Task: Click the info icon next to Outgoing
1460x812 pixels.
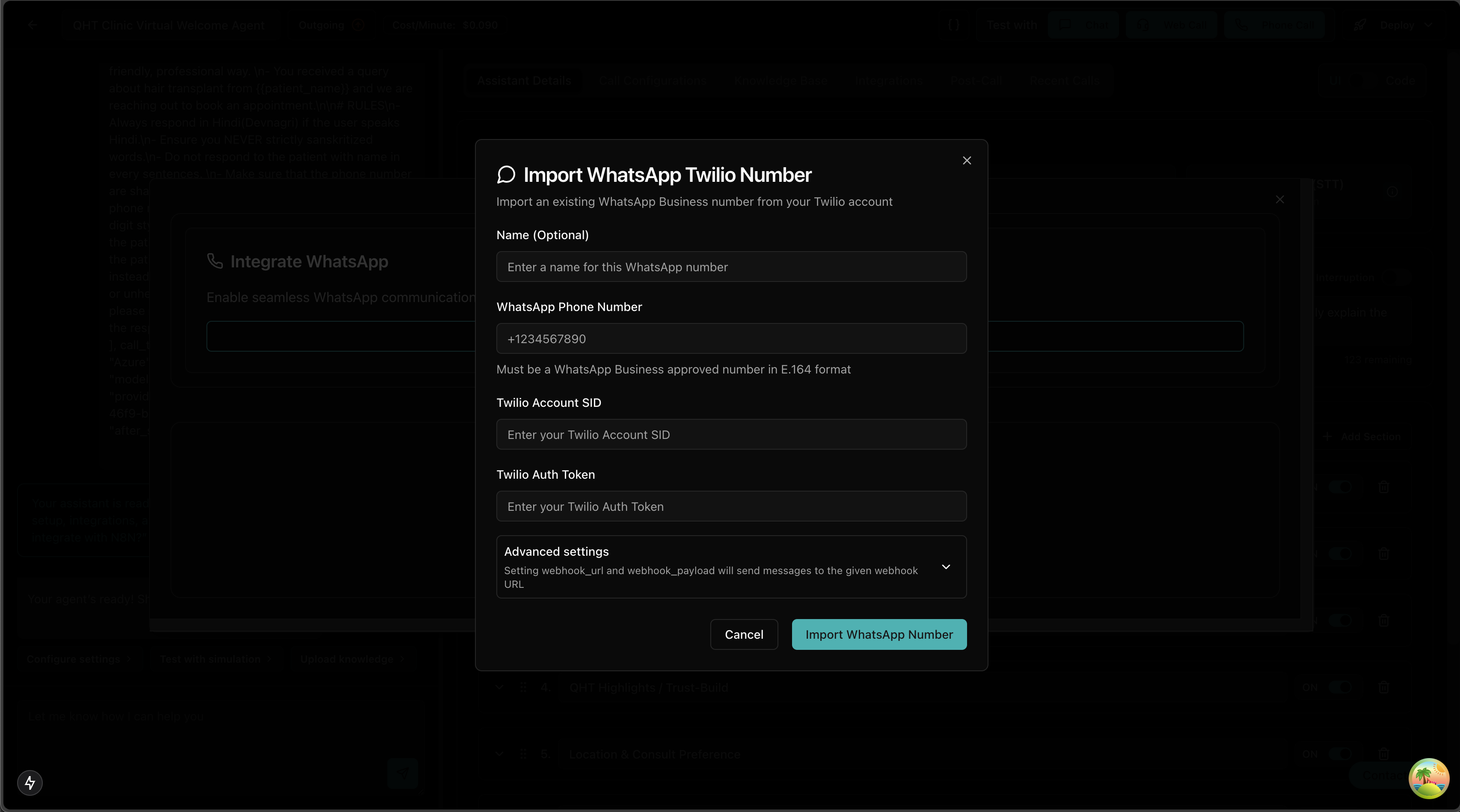Action: [358, 25]
